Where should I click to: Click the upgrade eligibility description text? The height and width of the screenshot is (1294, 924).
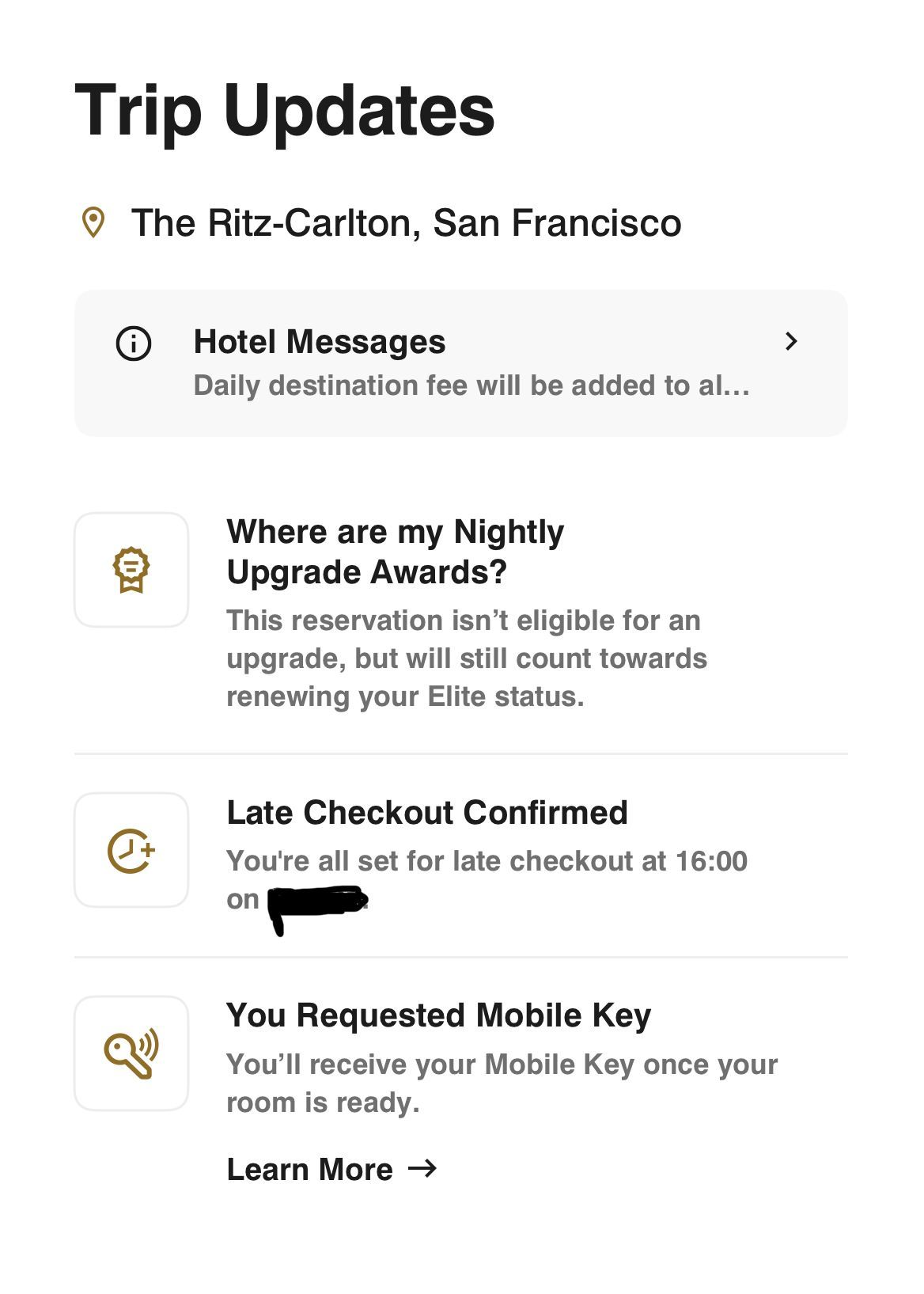click(x=467, y=658)
